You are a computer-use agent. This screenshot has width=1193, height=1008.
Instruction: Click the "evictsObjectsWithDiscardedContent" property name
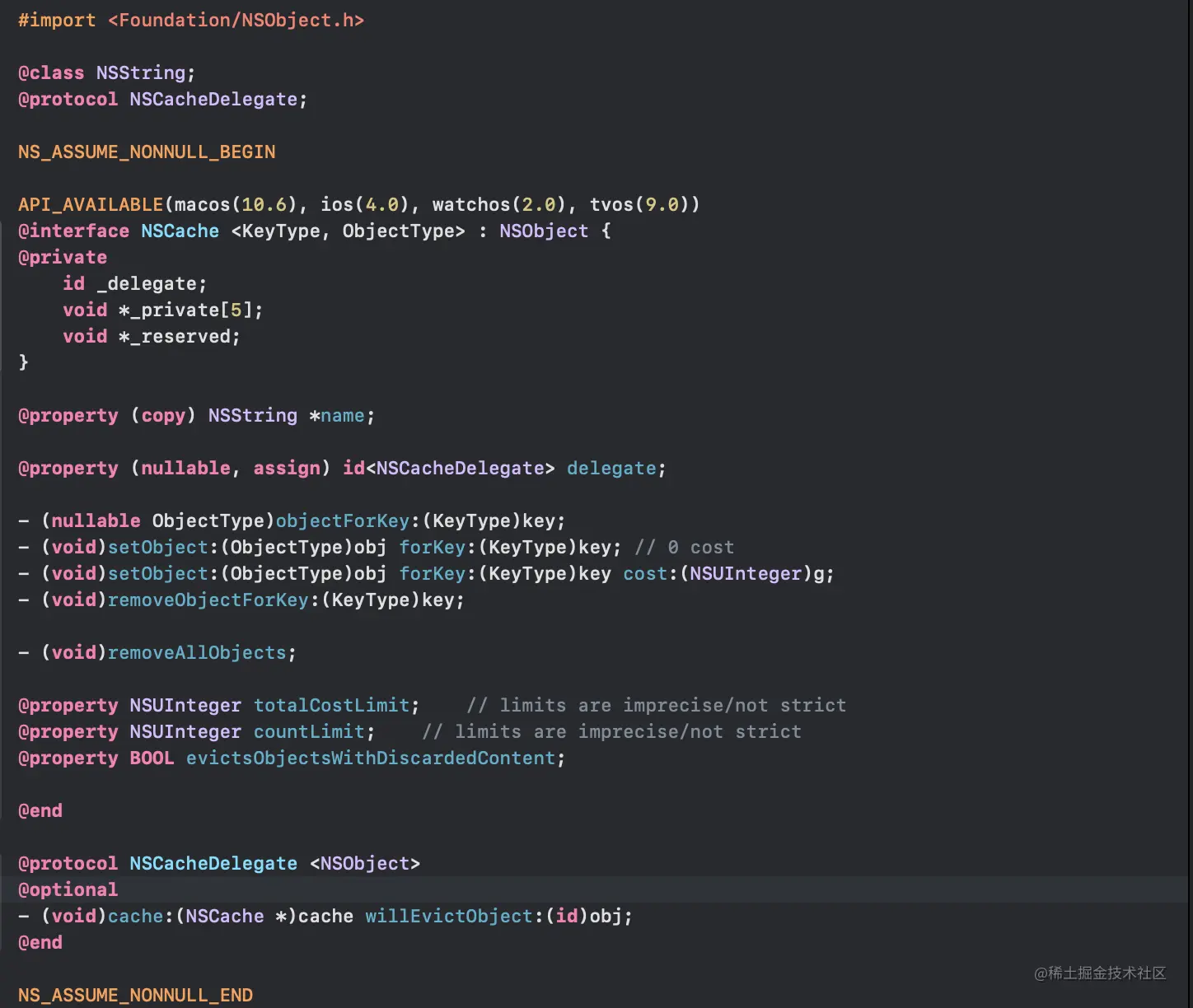(x=371, y=758)
